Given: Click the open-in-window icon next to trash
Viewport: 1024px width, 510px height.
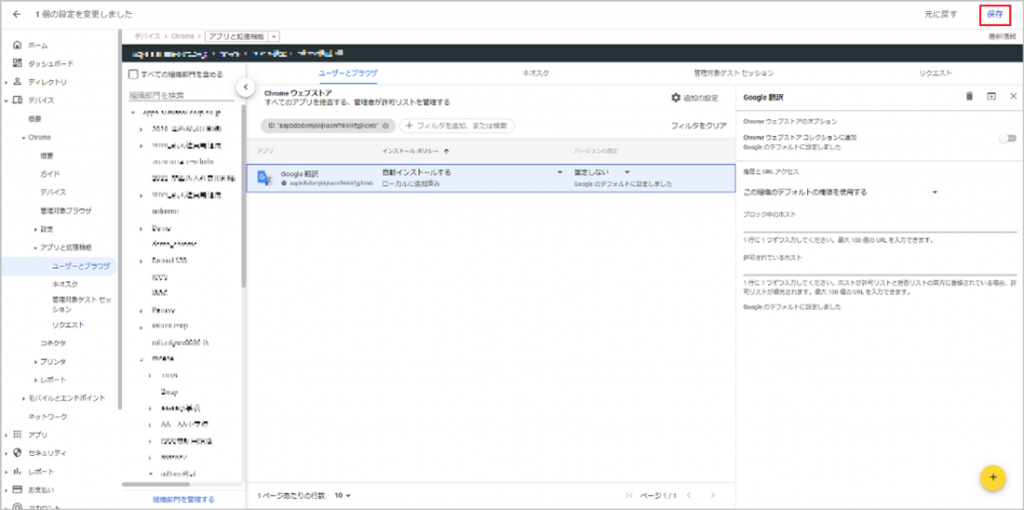Looking at the screenshot, I should [991, 96].
